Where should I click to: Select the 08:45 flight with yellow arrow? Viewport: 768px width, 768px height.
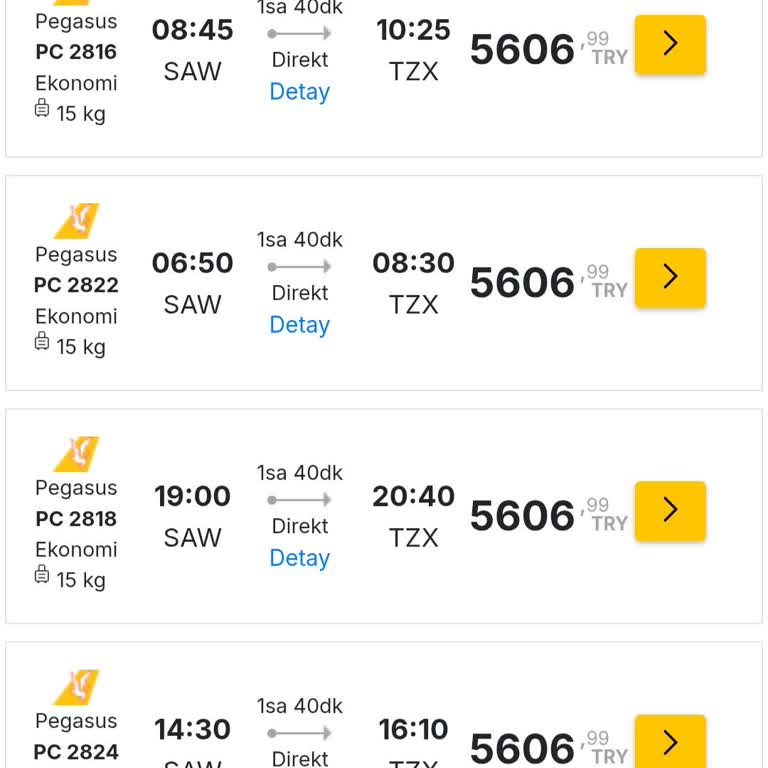670,44
